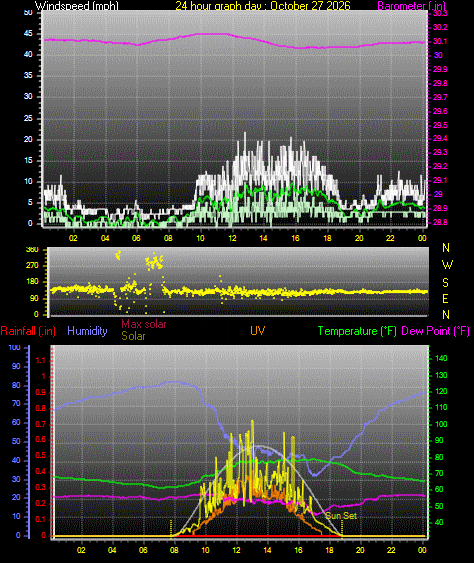Click the 'Dew Point (°F)' legend label
Screen dimensions: 474x563
tap(435, 331)
